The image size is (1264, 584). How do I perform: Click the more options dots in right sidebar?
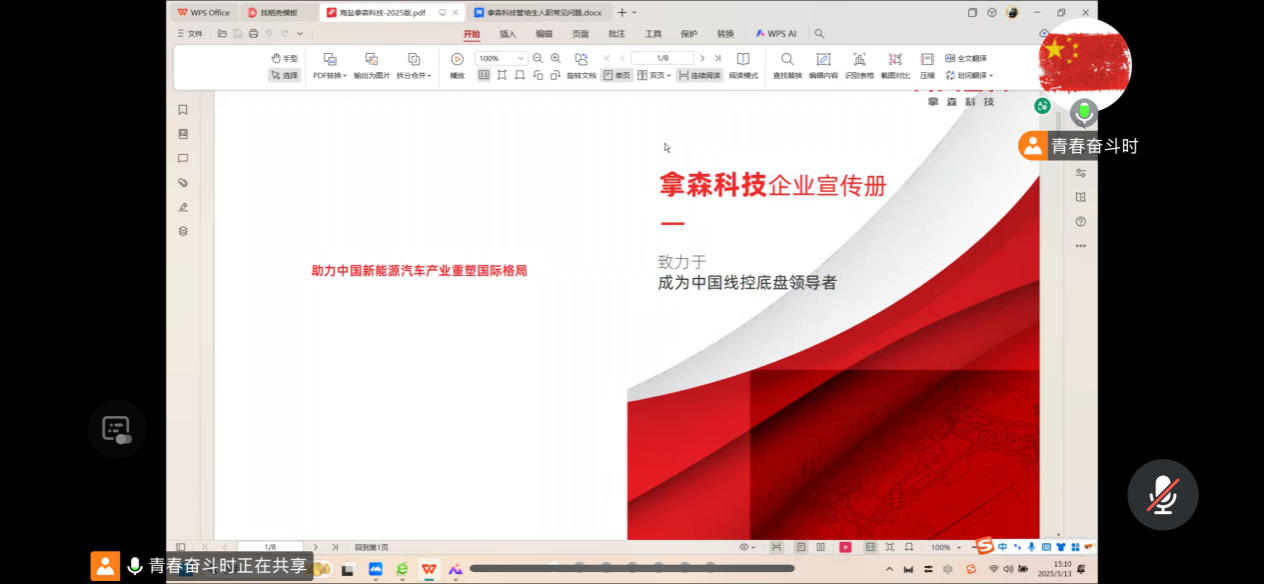[x=1080, y=246]
